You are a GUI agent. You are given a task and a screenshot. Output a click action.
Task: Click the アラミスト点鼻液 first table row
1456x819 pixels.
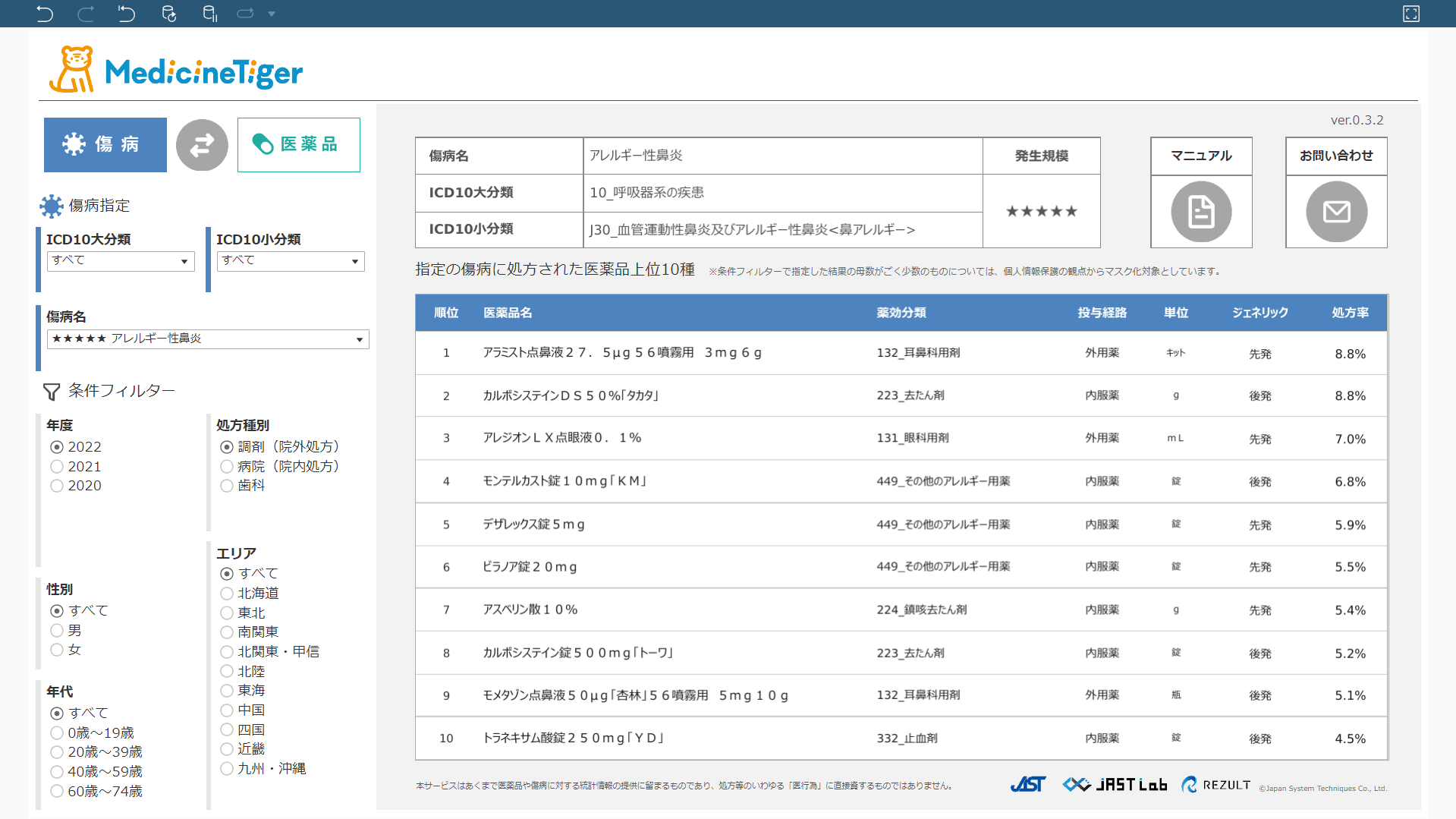pyautogui.click(x=621, y=353)
